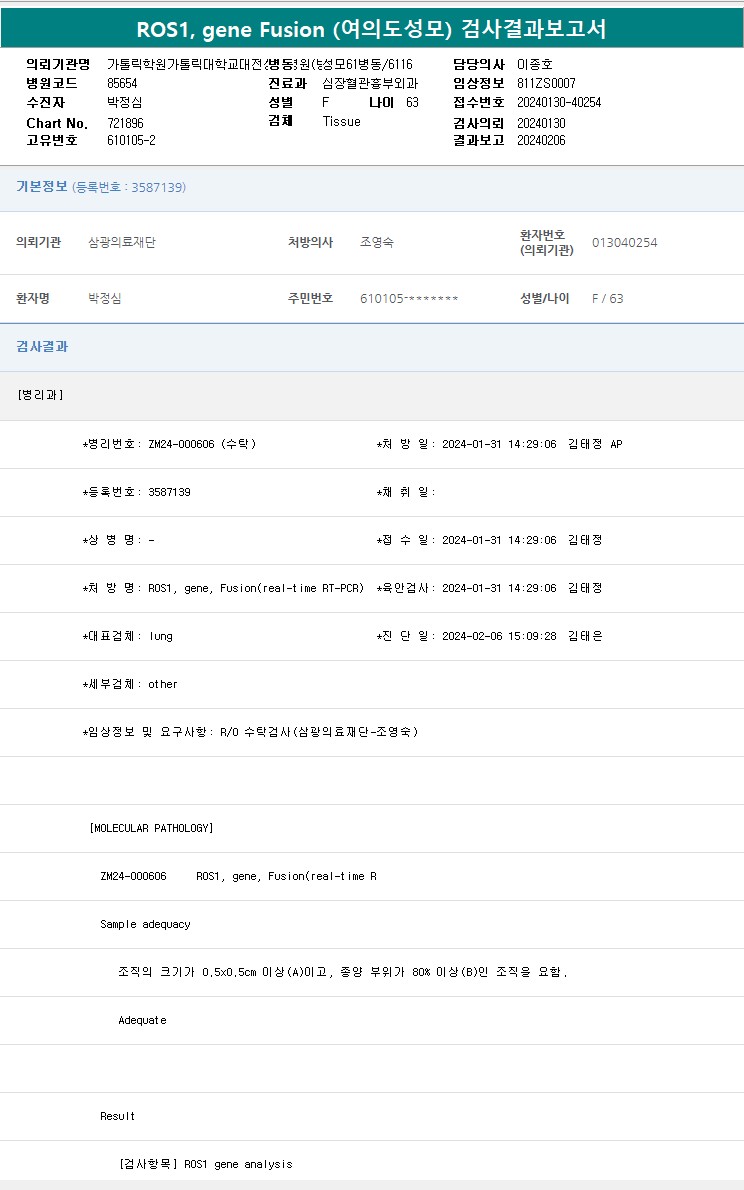Select the 기본정보 section header
Screen dimensions: 744x1190
click(x=42, y=187)
